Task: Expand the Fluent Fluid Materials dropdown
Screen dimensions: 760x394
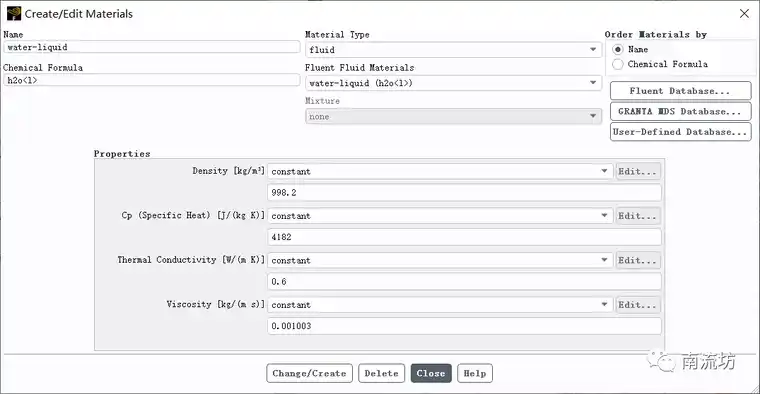Action: click(x=453, y=83)
